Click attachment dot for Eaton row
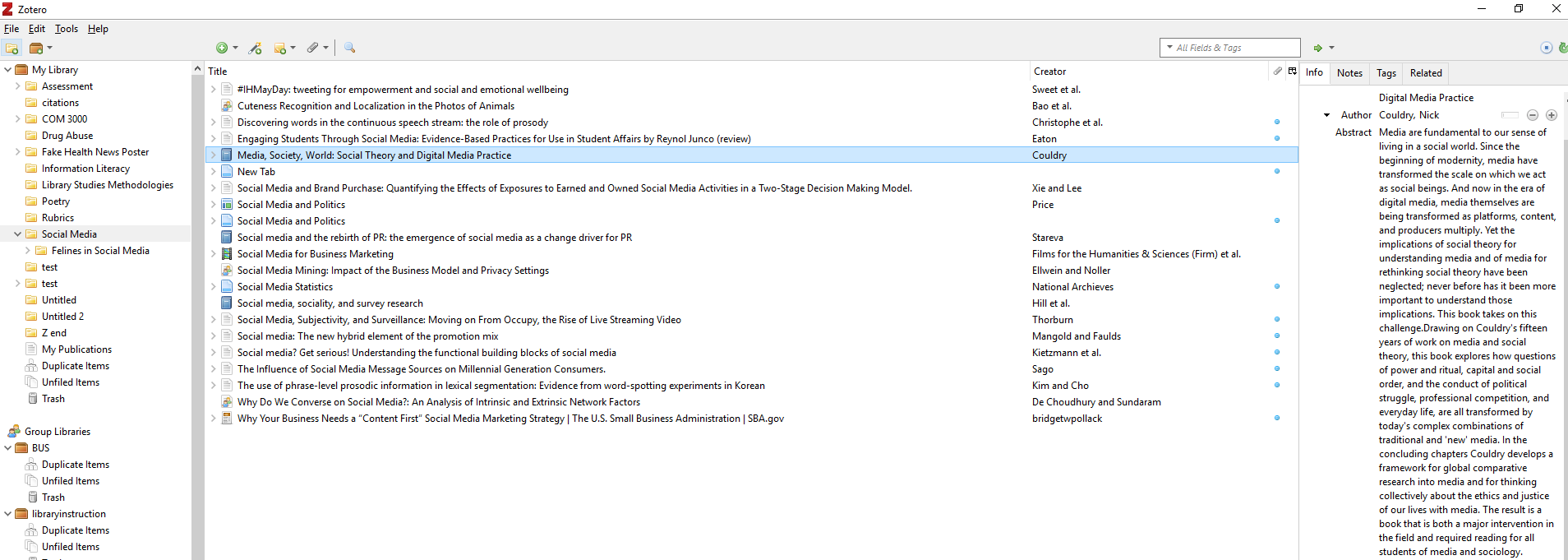The height and width of the screenshot is (560, 1568). coord(1277,138)
